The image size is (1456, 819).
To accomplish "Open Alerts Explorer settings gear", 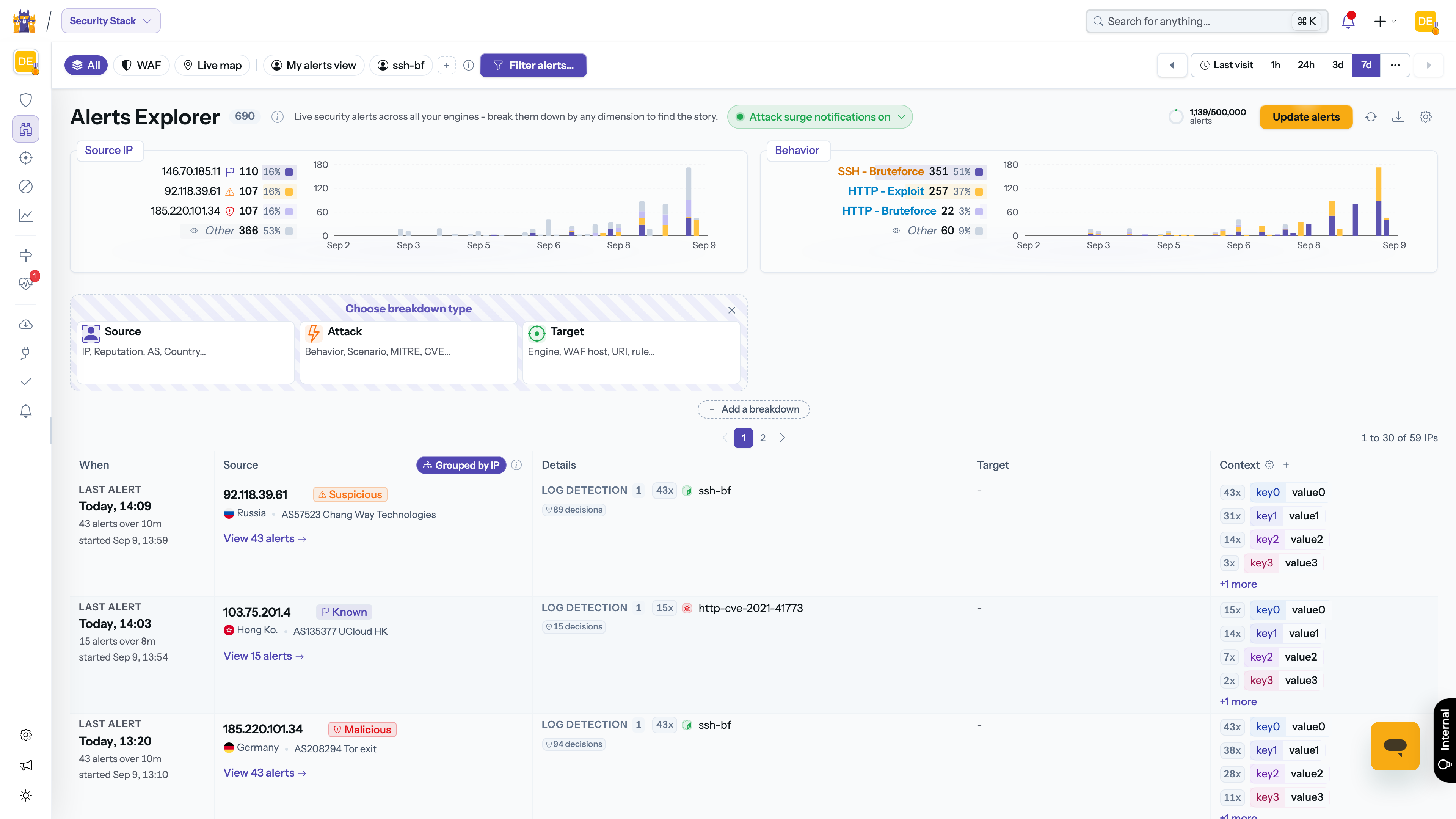I will (1426, 117).
